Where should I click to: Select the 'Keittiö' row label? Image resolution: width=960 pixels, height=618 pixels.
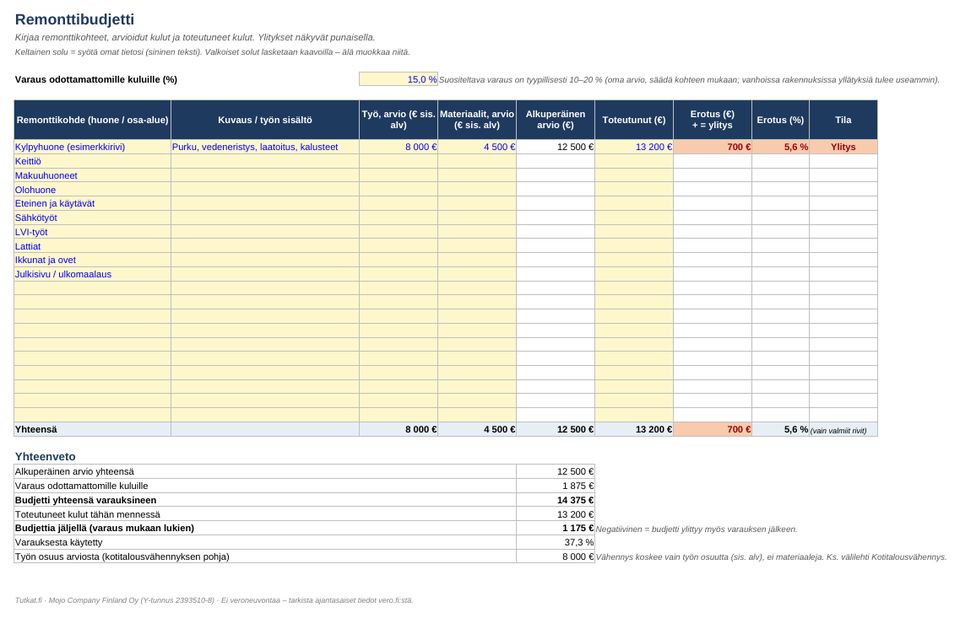click(92, 161)
